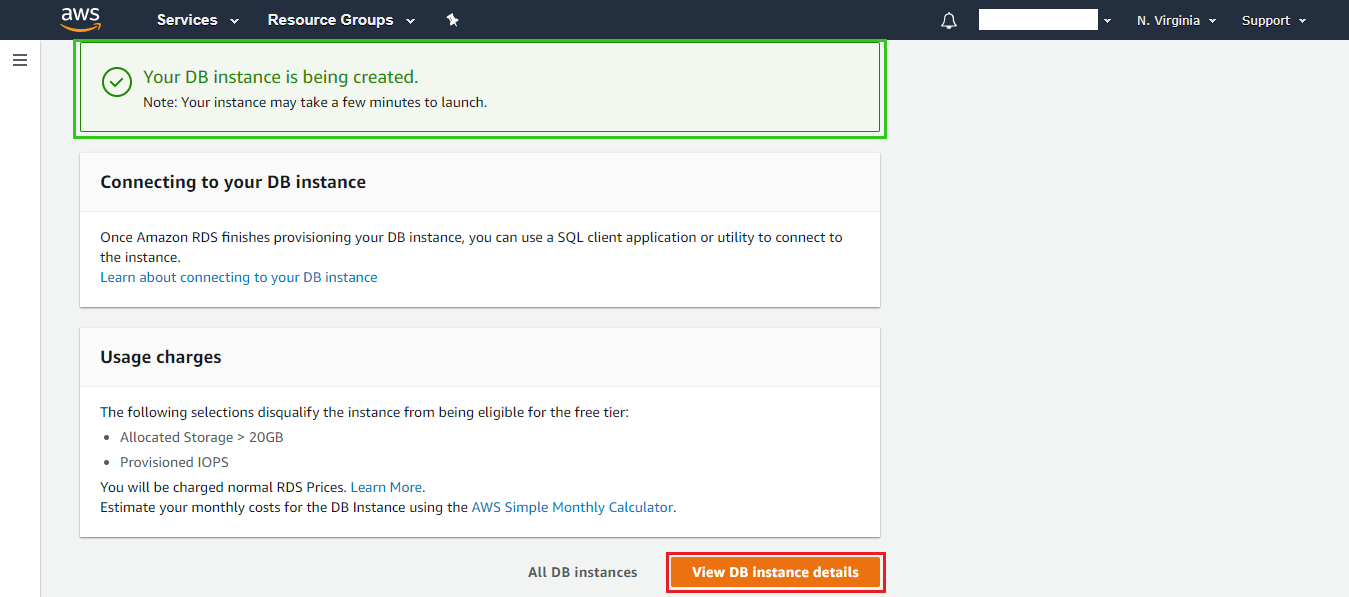This screenshot has width=1349, height=597.
Task: Go to All DB instances
Action: coord(582,572)
